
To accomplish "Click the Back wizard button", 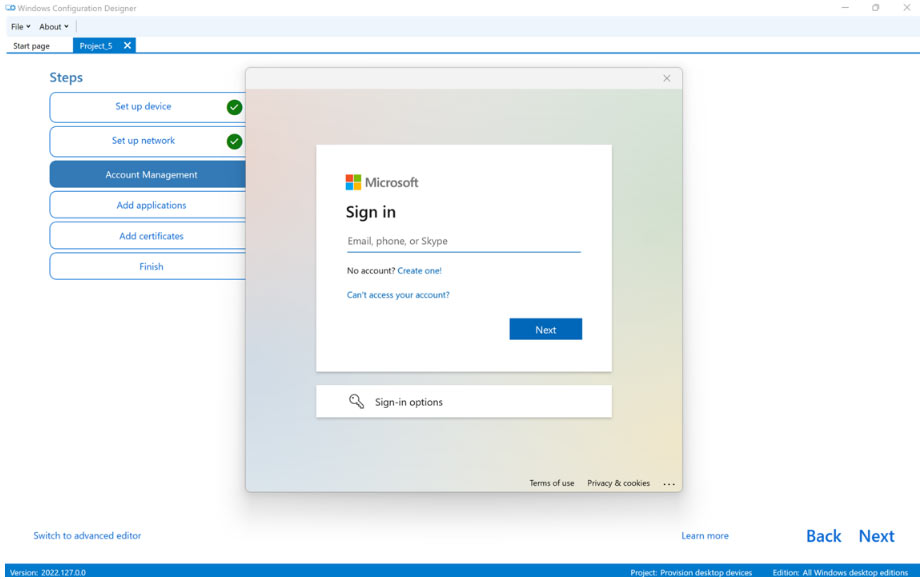I will [823, 536].
